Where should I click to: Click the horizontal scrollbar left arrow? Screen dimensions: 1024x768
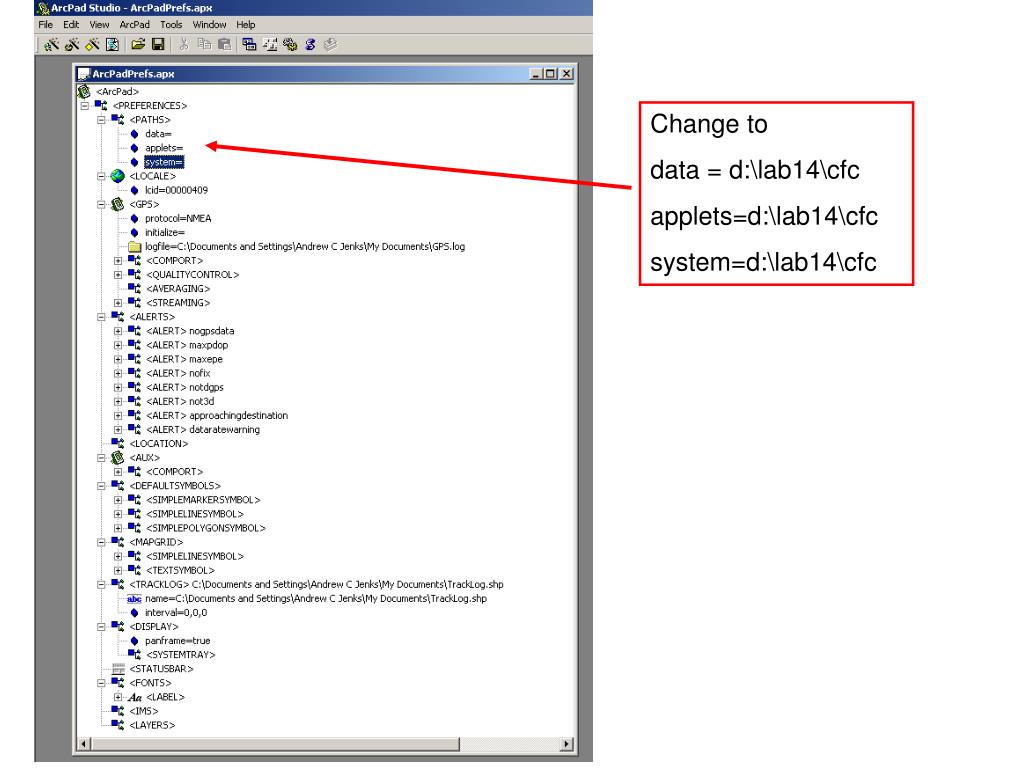tap(84, 744)
